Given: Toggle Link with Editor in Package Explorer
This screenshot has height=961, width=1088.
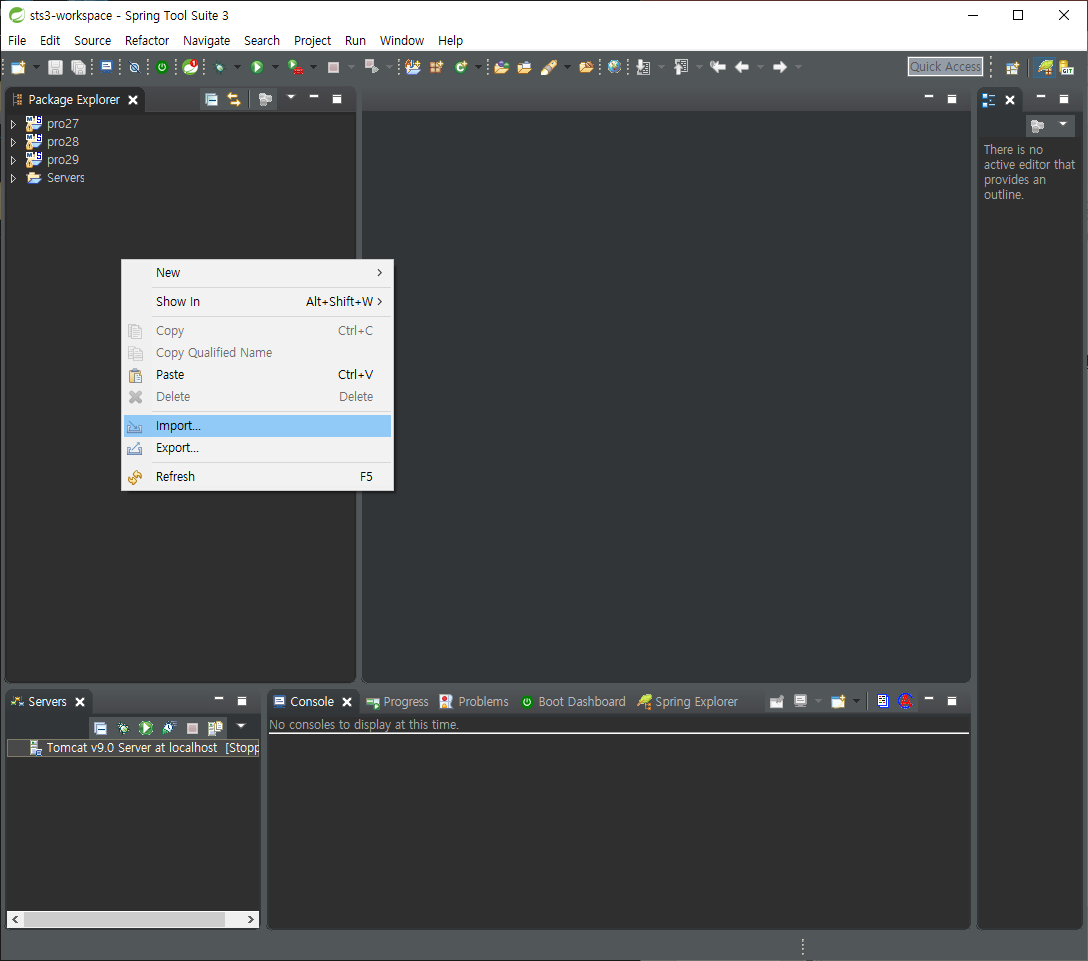Looking at the screenshot, I should [235, 100].
